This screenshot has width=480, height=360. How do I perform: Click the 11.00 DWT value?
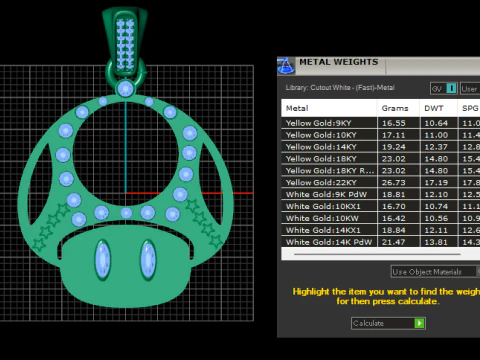point(436,135)
